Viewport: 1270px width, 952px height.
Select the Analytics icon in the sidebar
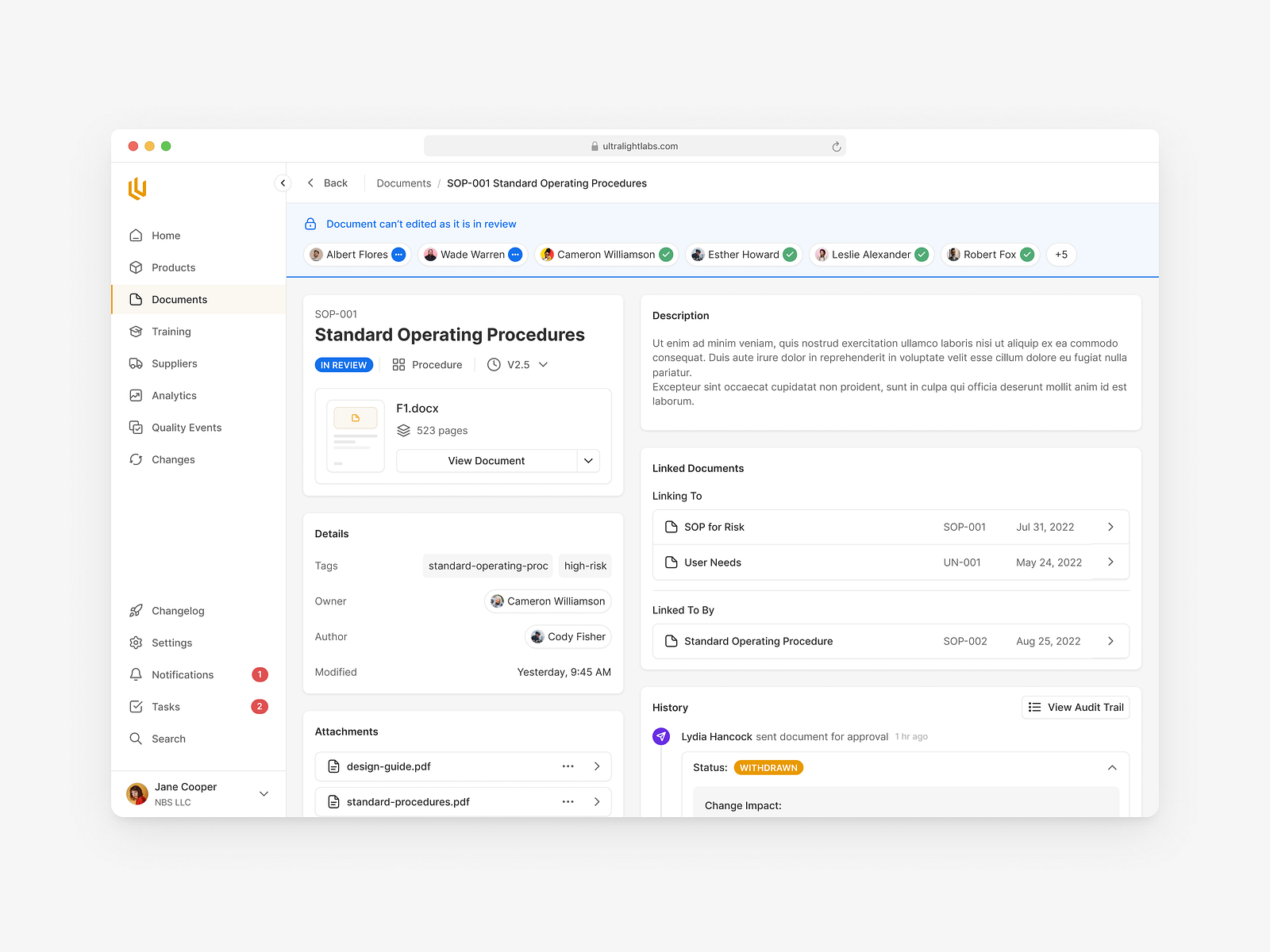[137, 395]
